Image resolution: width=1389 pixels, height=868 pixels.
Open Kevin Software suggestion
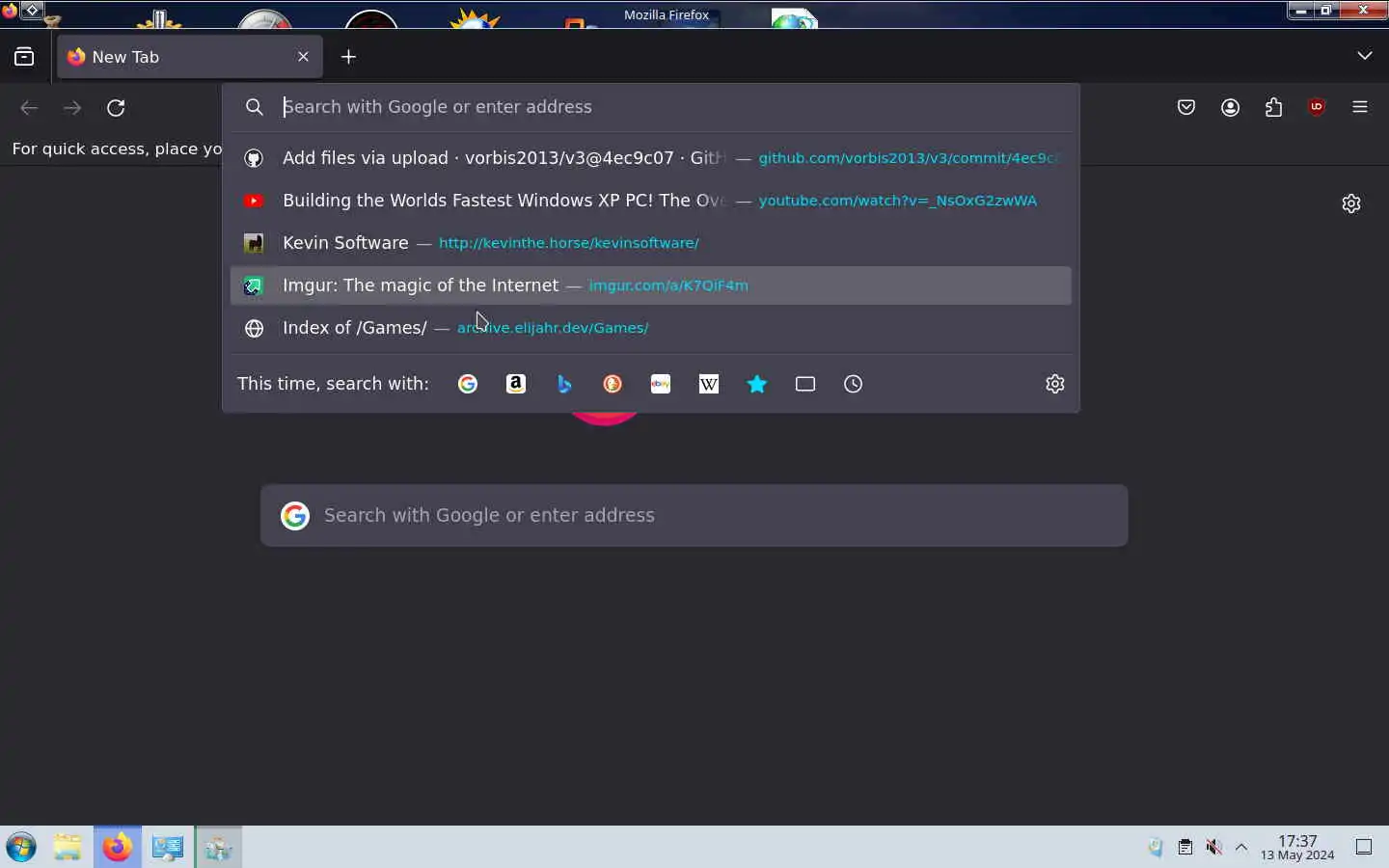[x=651, y=243]
